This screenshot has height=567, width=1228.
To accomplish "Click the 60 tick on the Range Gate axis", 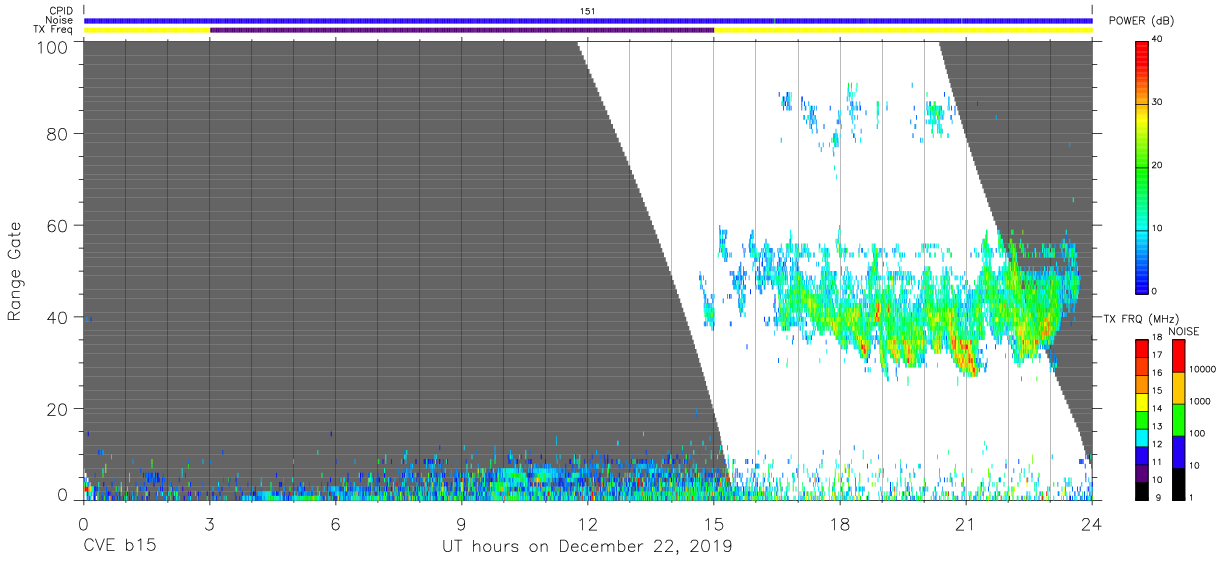I will [57, 225].
